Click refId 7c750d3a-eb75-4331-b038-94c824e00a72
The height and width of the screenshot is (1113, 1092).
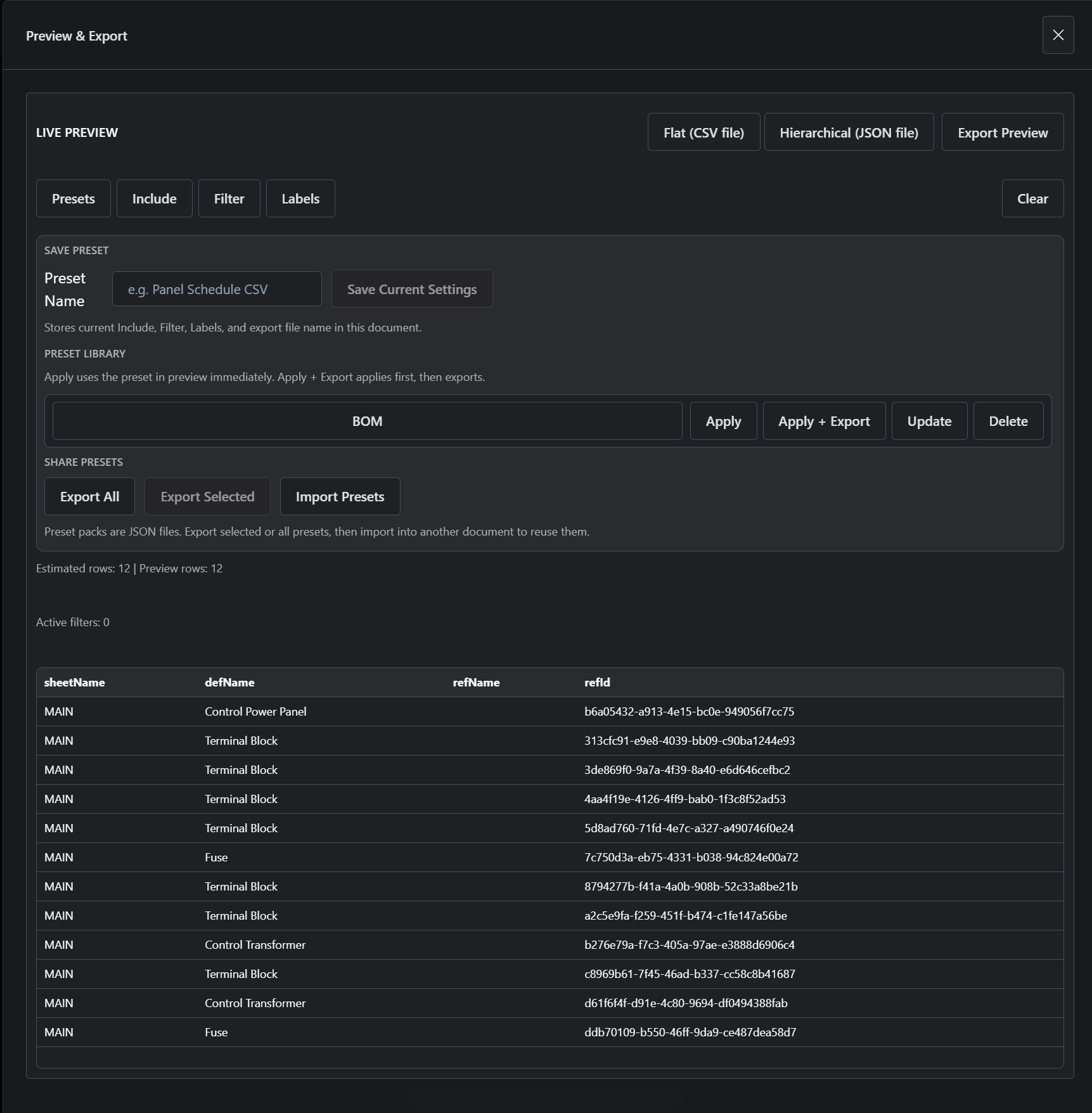[691, 858]
